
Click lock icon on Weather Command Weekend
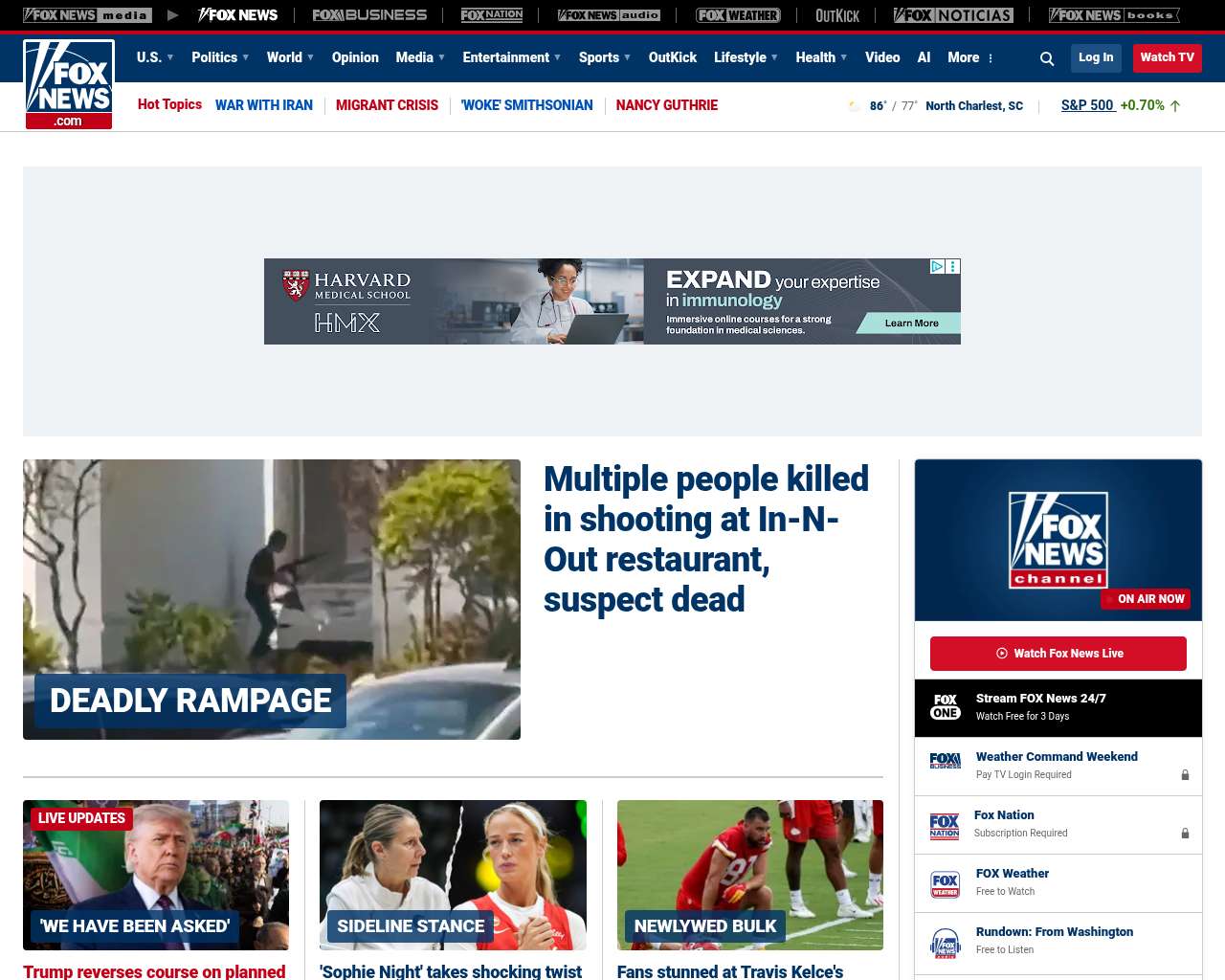point(1185,775)
